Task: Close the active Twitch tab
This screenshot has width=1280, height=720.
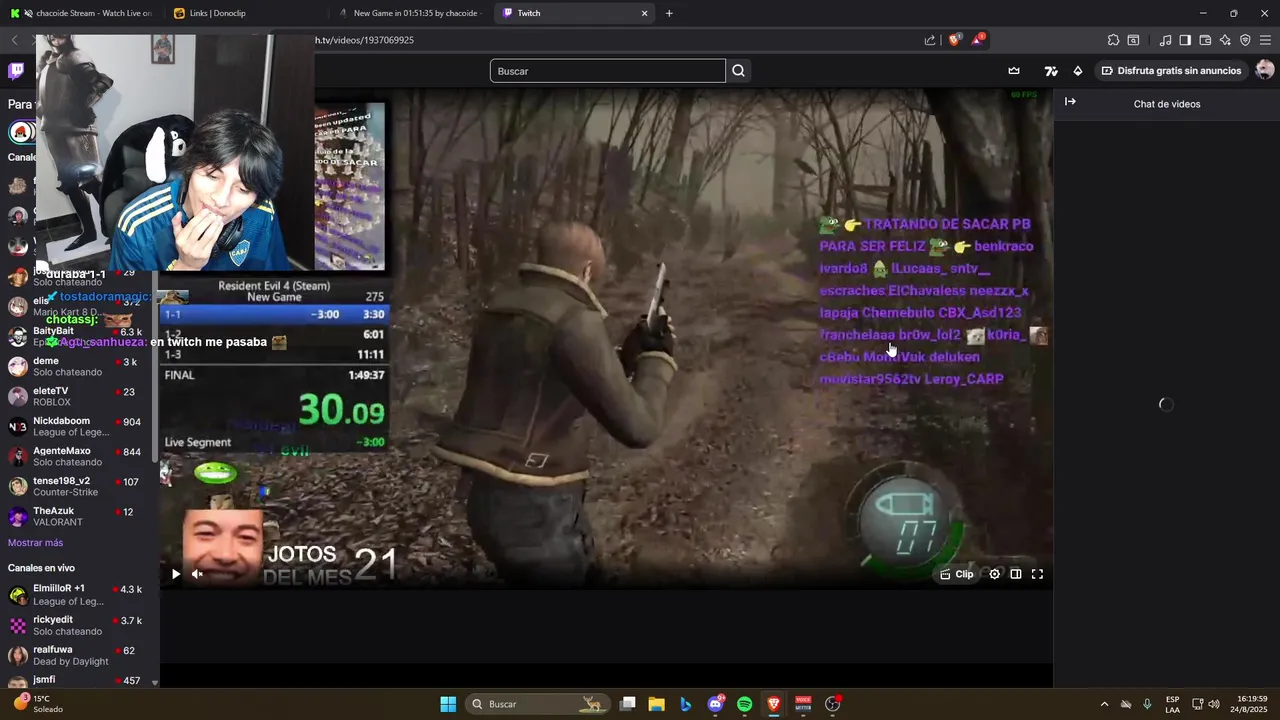Action: pyautogui.click(x=644, y=13)
